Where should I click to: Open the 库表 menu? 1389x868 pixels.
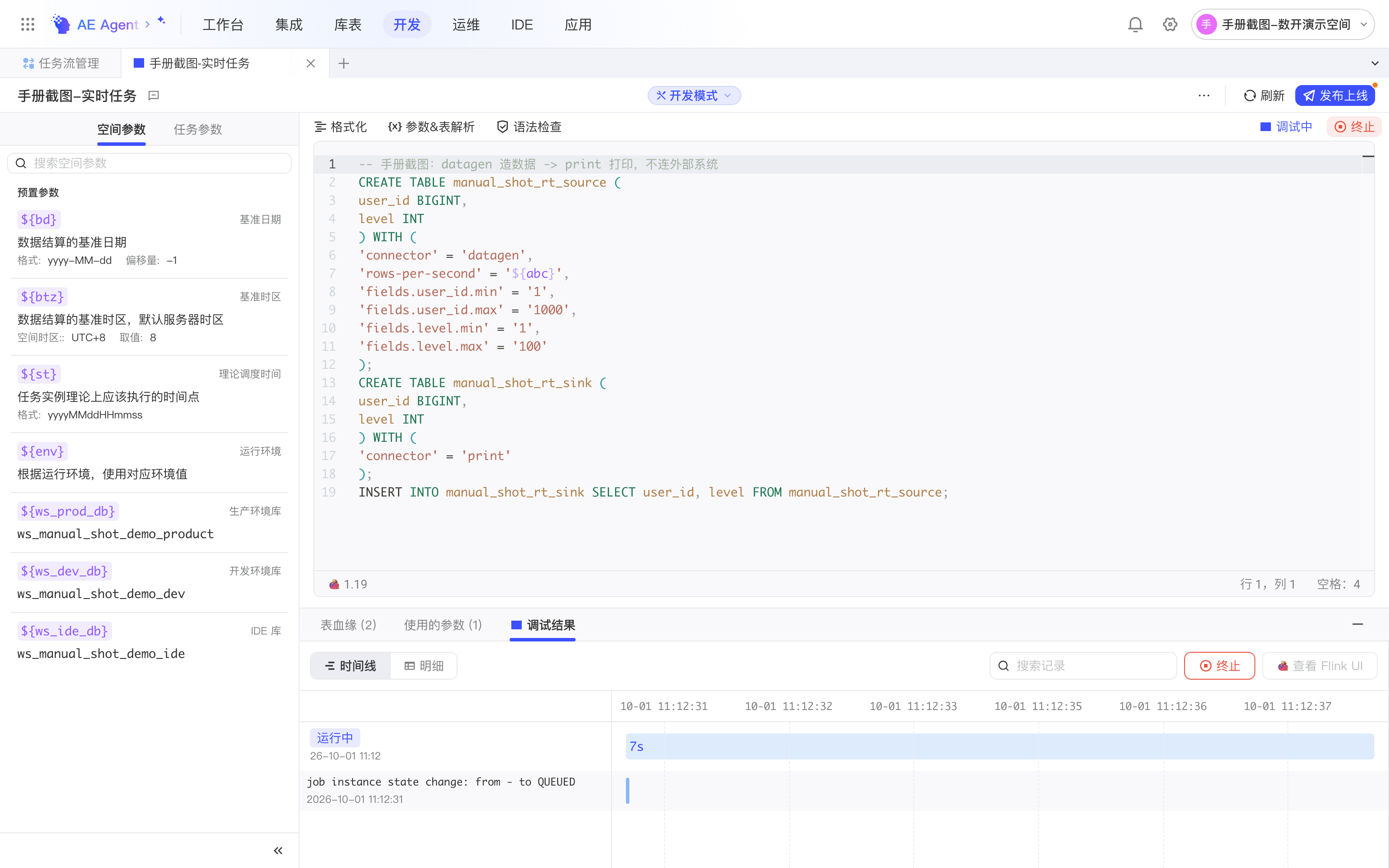click(x=348, y=24)
